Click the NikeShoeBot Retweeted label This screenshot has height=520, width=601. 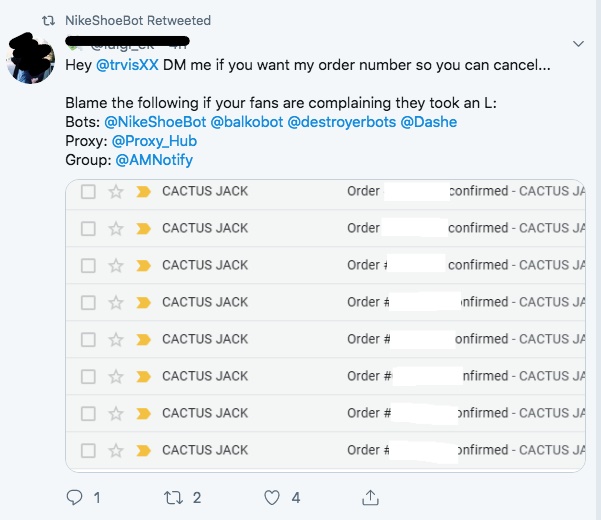(x=138, y=21)
